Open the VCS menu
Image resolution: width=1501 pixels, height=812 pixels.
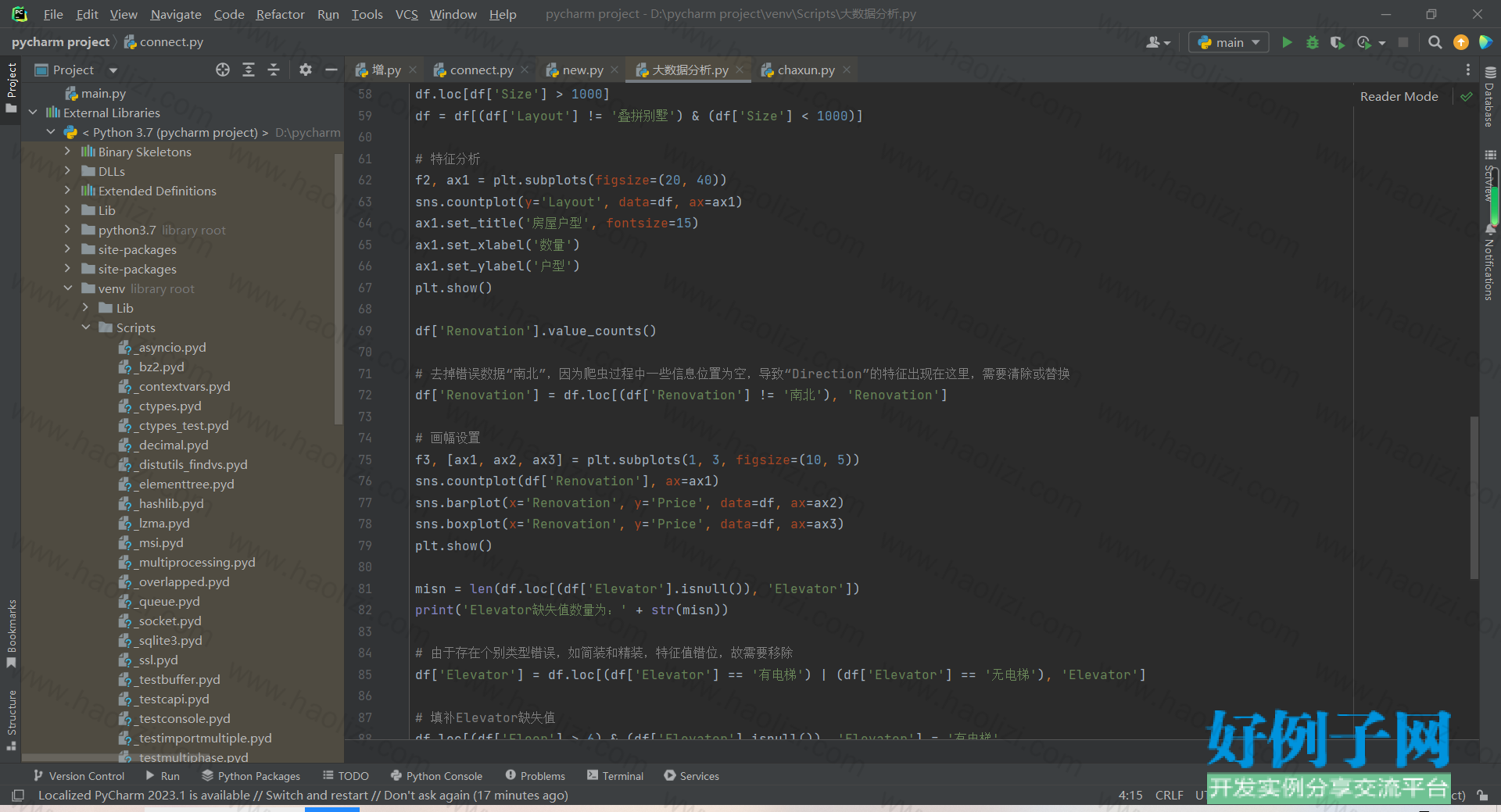tap(407, 14)
